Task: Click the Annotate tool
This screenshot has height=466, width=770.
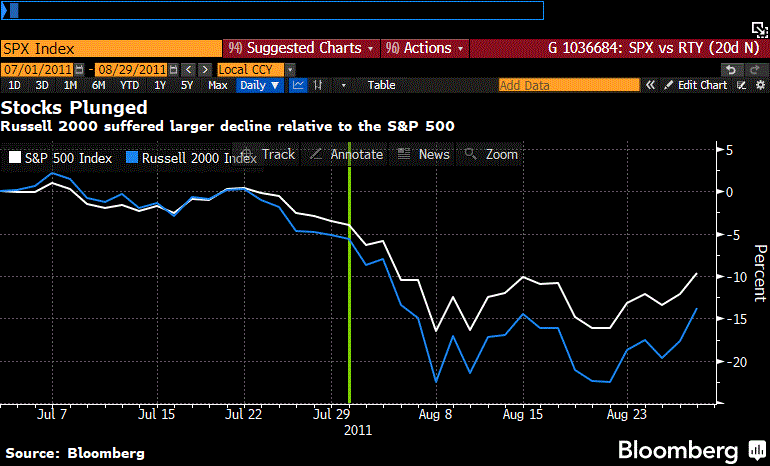Action: click(346, 154)
